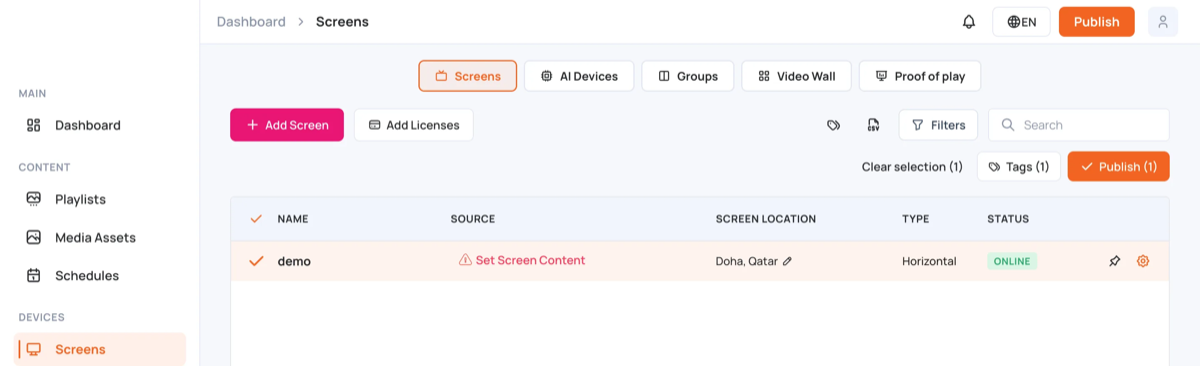Go to Dashboard in the breadcrumb

pos(251,22)
